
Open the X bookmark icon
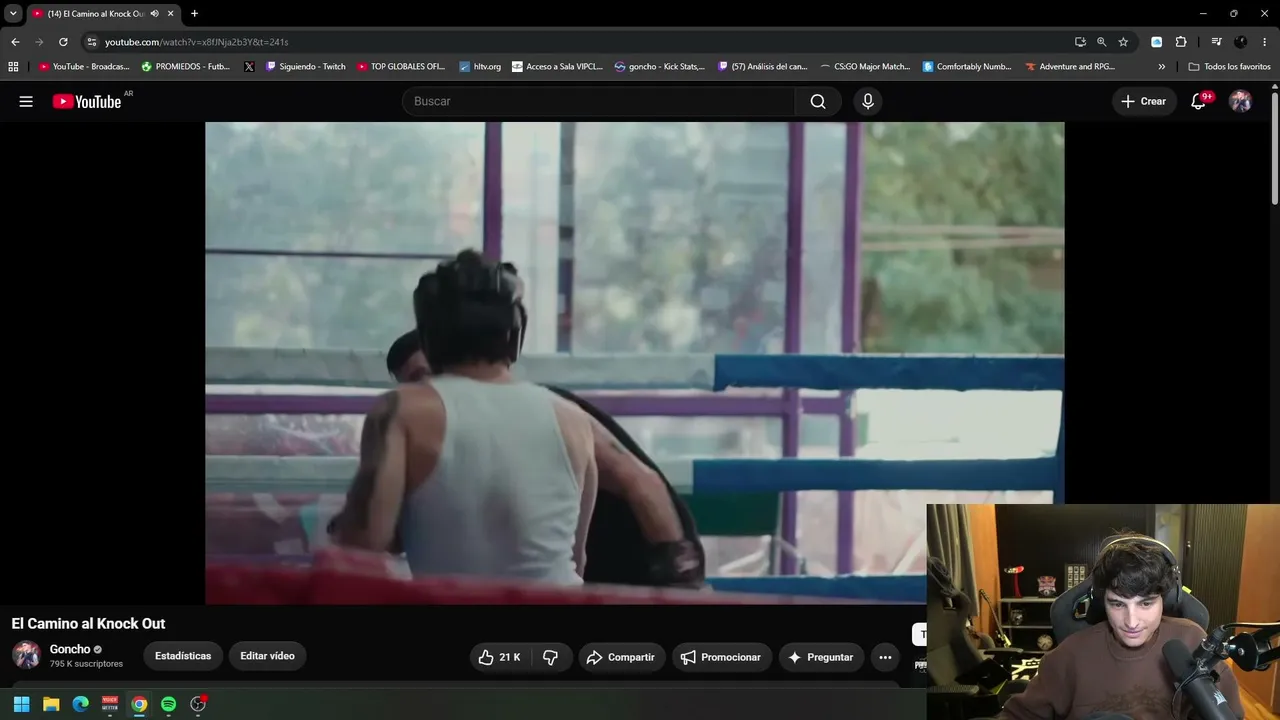click(x=249, y=67)
